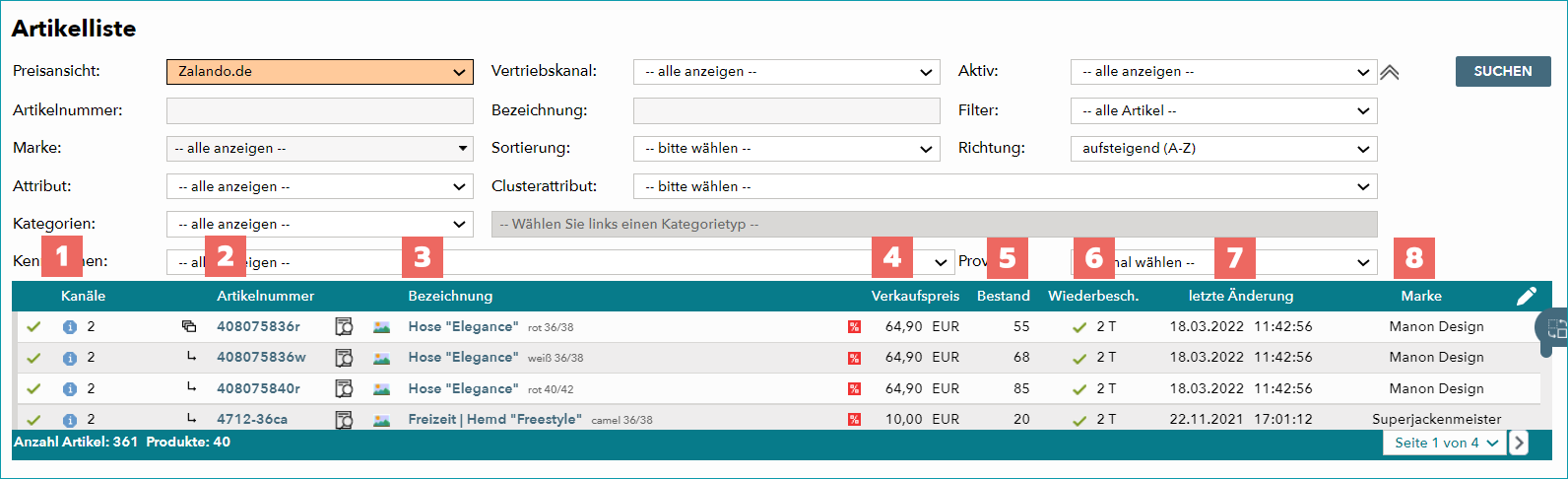Click the image icon for Hose Elegance rot 40/42
The width and height of the screenshot is (1568, 479).
coord(382,389)
